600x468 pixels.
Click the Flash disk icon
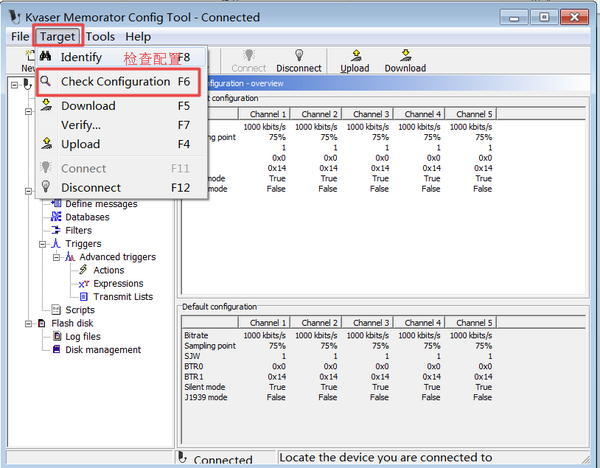tap(42, 323)
